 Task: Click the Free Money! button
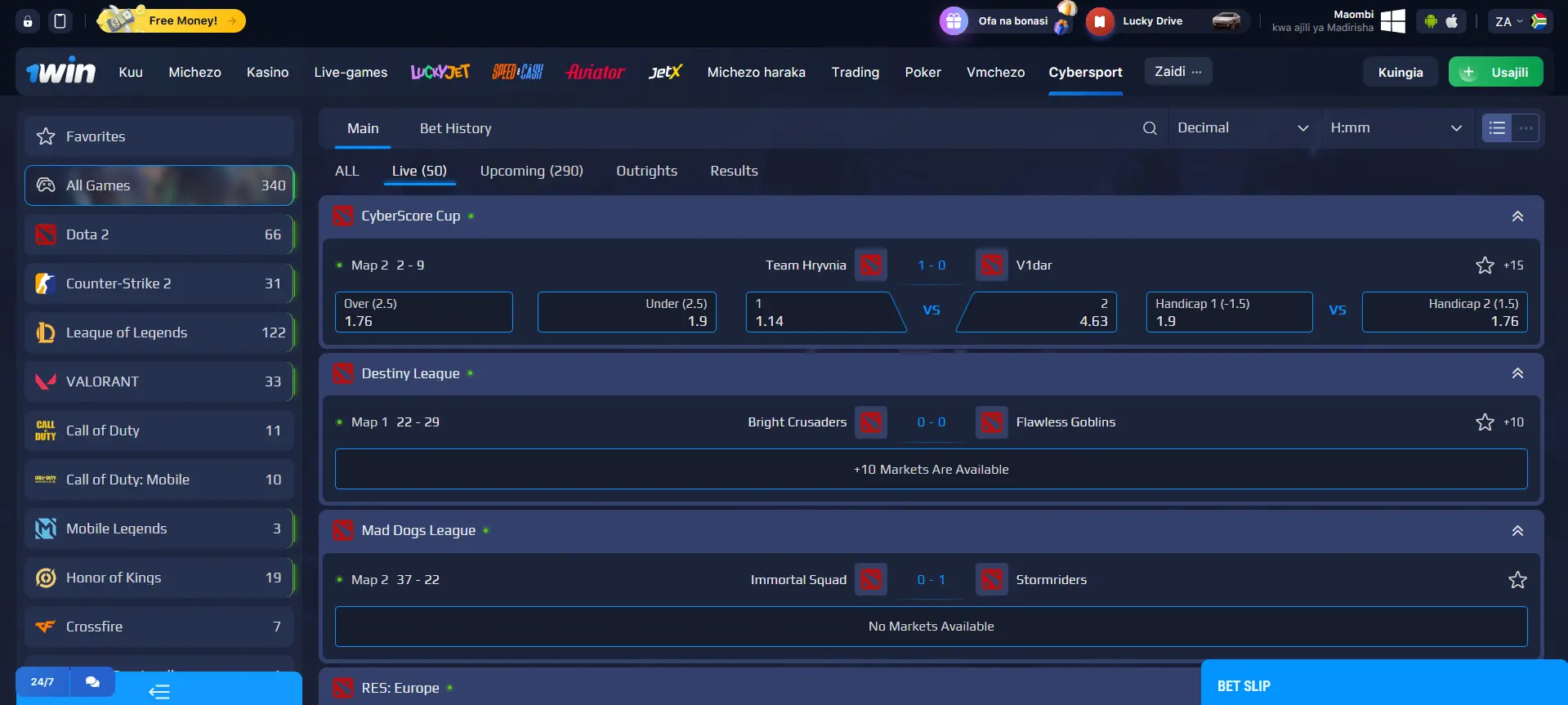tap(172, 20)
